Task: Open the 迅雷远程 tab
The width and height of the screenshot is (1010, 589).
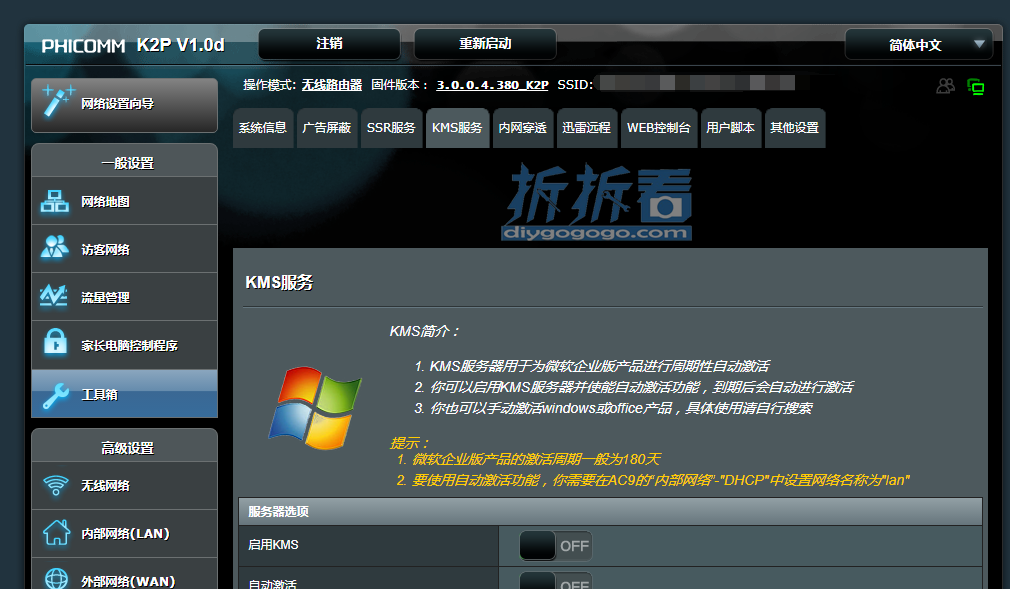Action: tap(586, 128)
